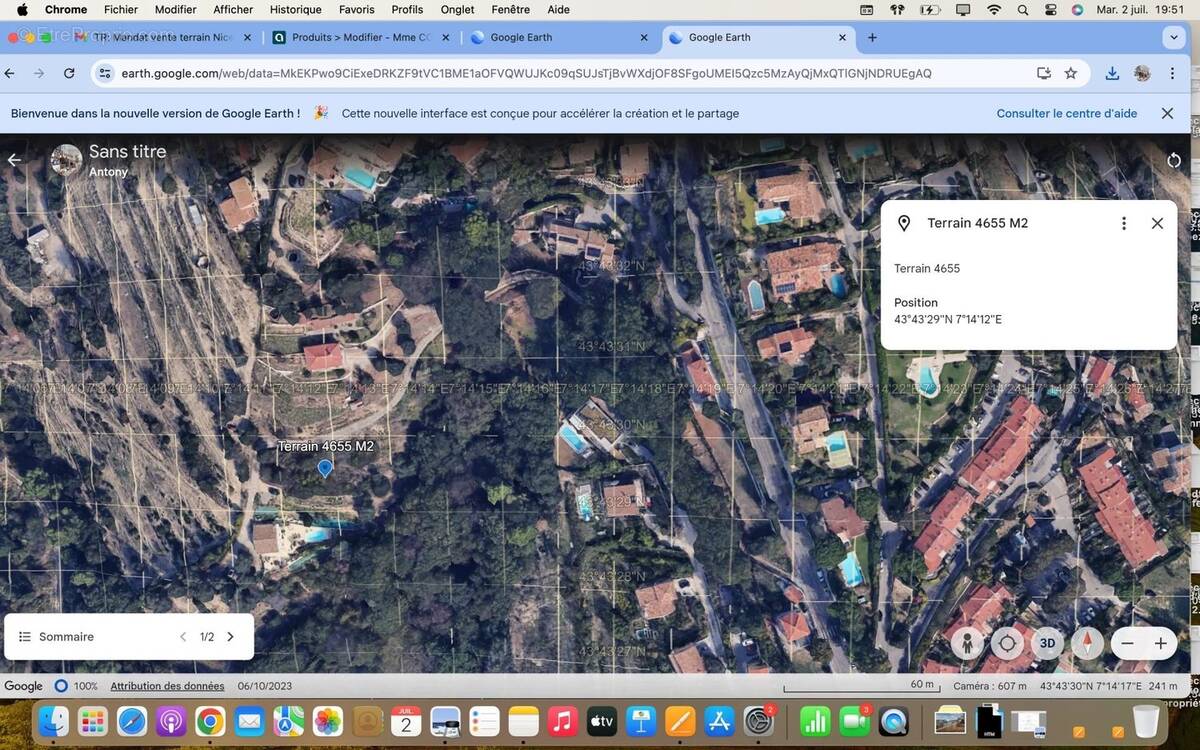Screen dimensions: 1200x750
Task: Switch to the first Google Earth tab
Action: pyautogui.click(x=520, y=37)
